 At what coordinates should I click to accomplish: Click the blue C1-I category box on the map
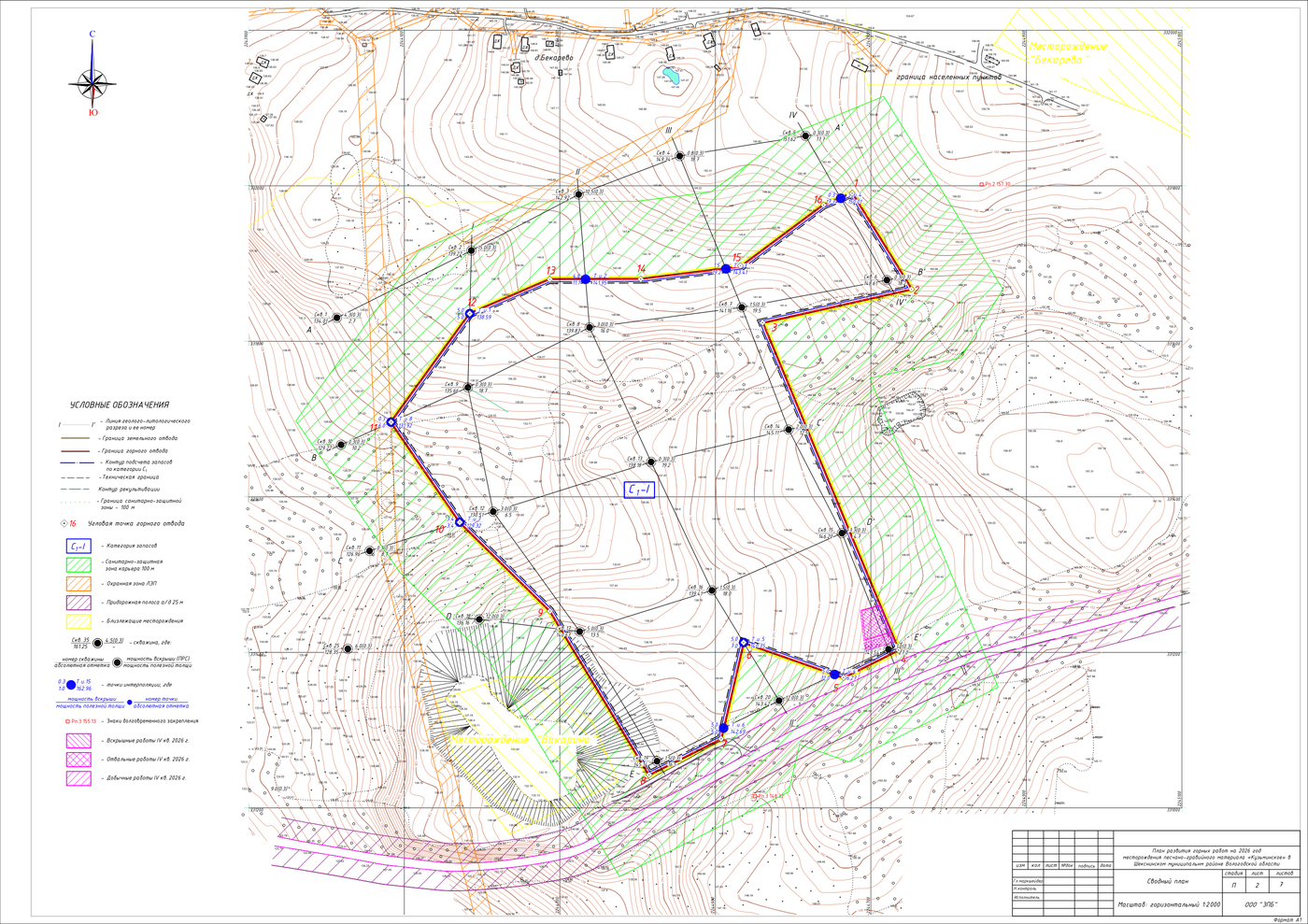(x=639, y=490)
